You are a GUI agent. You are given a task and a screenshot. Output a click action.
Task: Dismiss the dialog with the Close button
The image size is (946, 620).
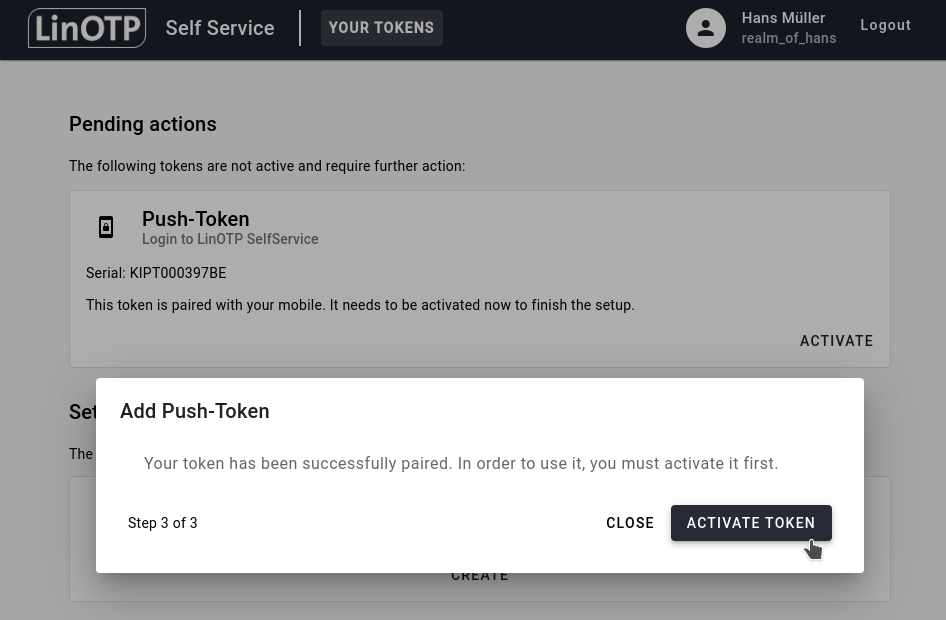pyautogui.click(x=630, y=523)
